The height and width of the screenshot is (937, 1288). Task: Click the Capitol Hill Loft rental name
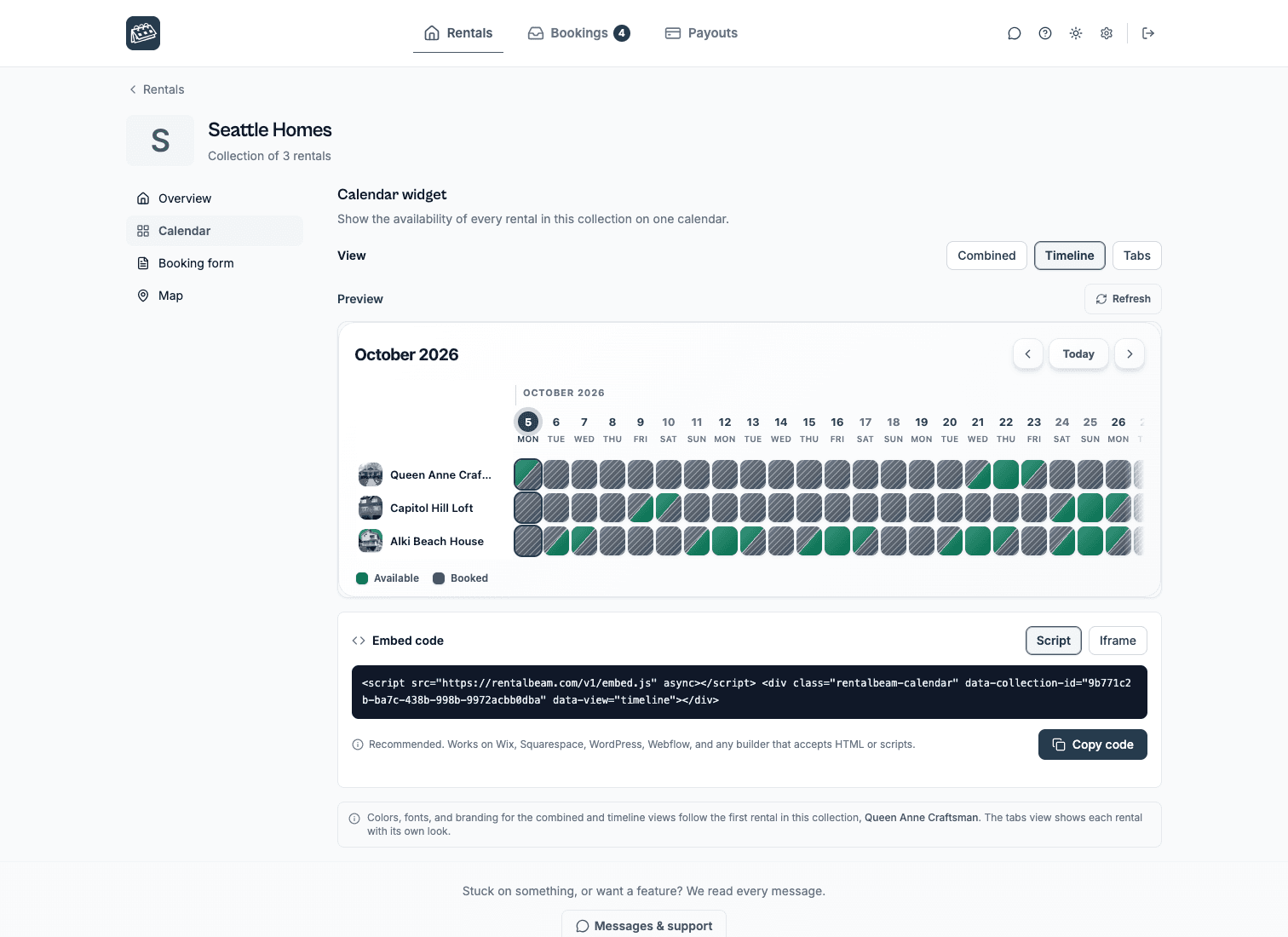click(431, 509)
